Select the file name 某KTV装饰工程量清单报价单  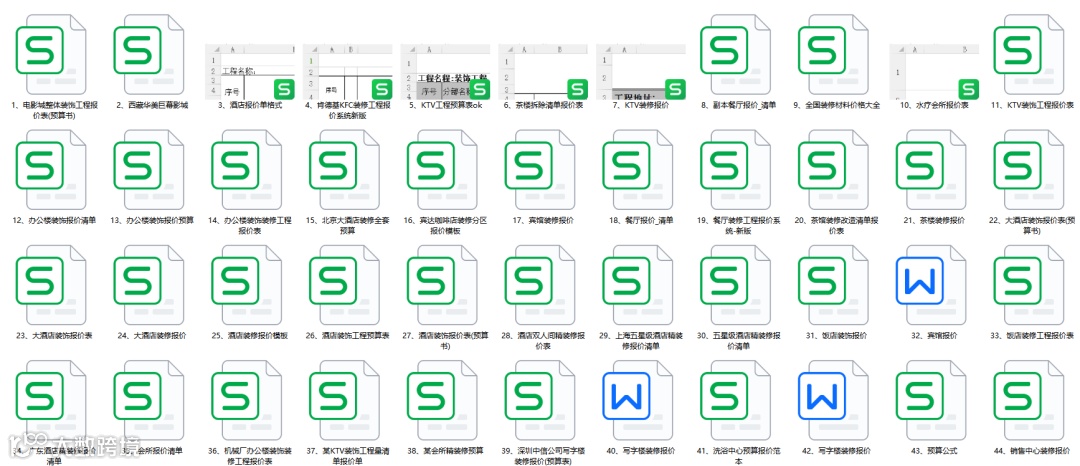coord(347,456)
